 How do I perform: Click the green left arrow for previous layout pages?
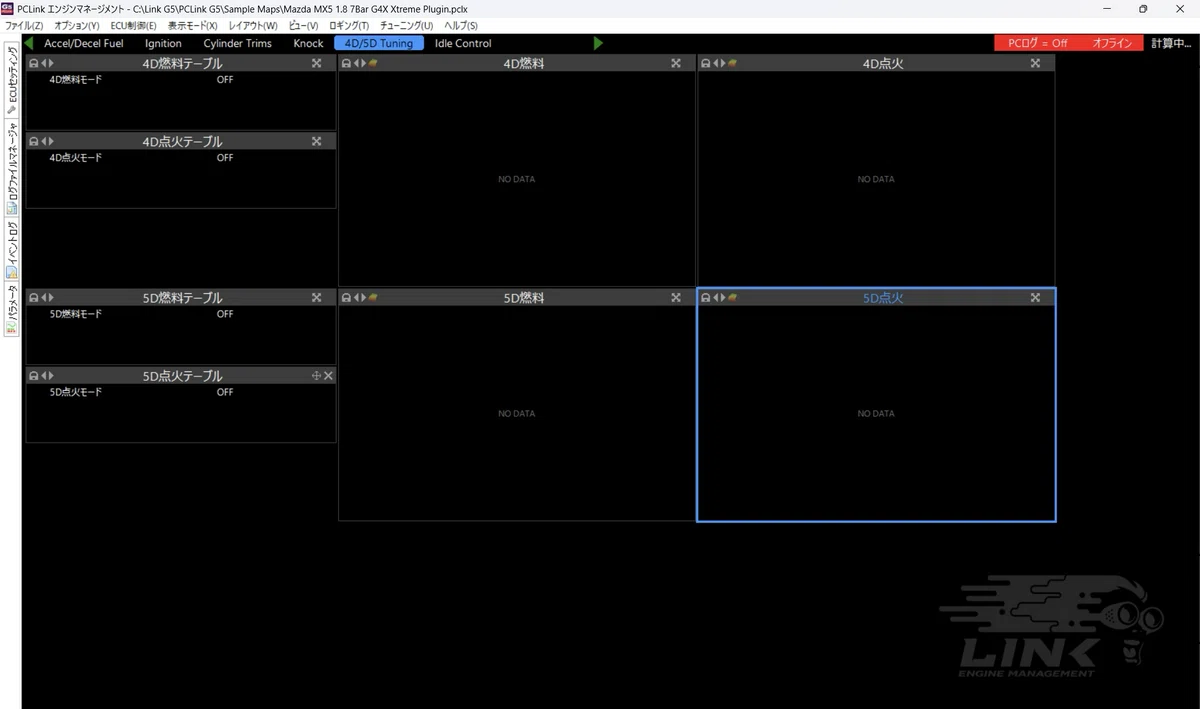29,43
